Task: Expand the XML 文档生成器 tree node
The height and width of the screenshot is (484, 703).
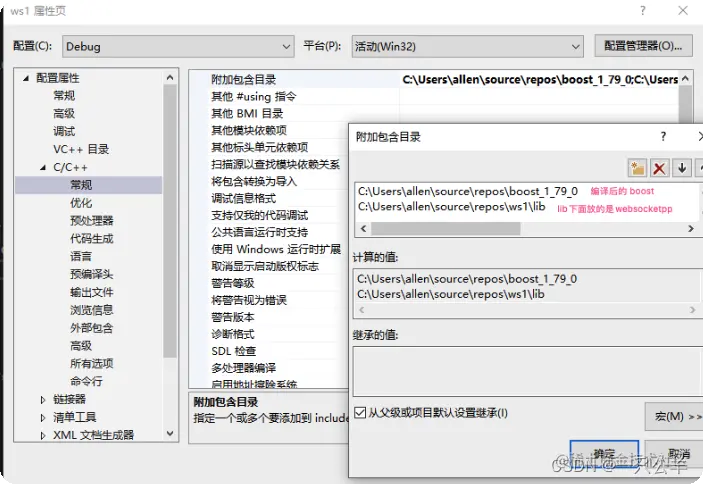Action: point(43,435)
